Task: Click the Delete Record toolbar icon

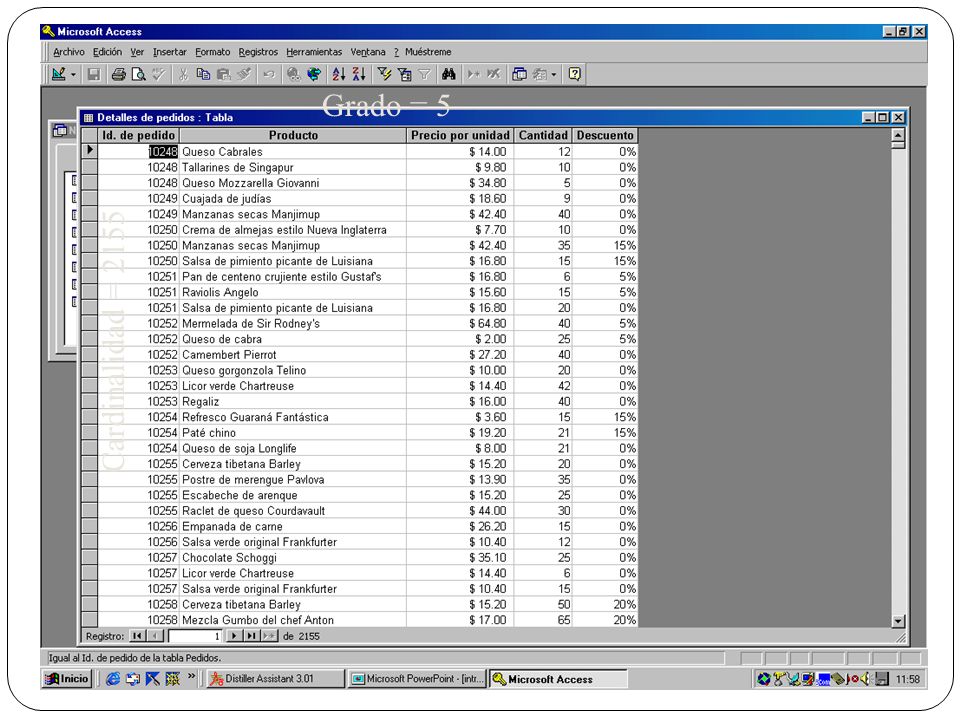Action: pos(493,75)
